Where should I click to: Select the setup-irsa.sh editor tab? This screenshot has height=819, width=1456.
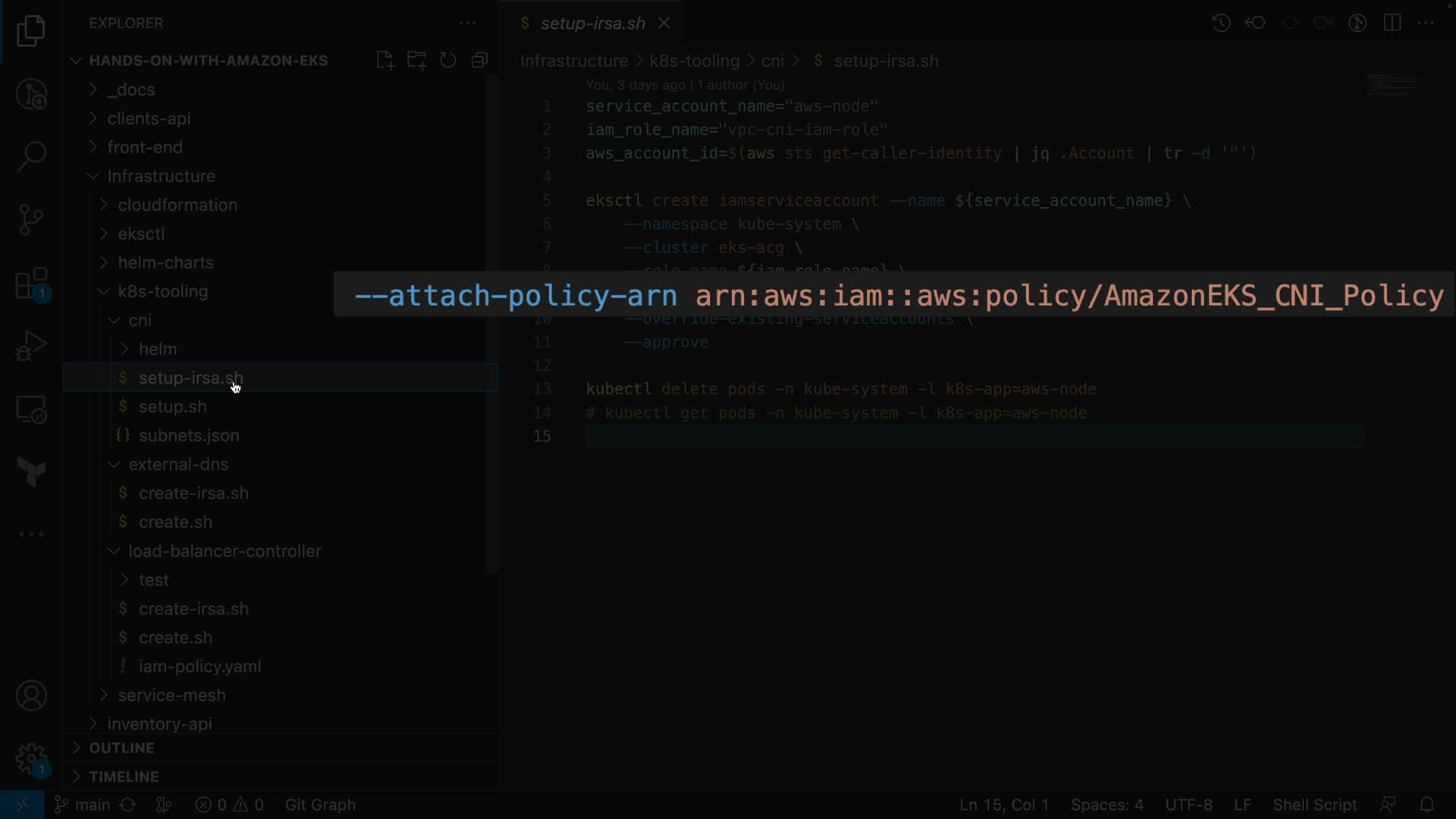point(592,24)
